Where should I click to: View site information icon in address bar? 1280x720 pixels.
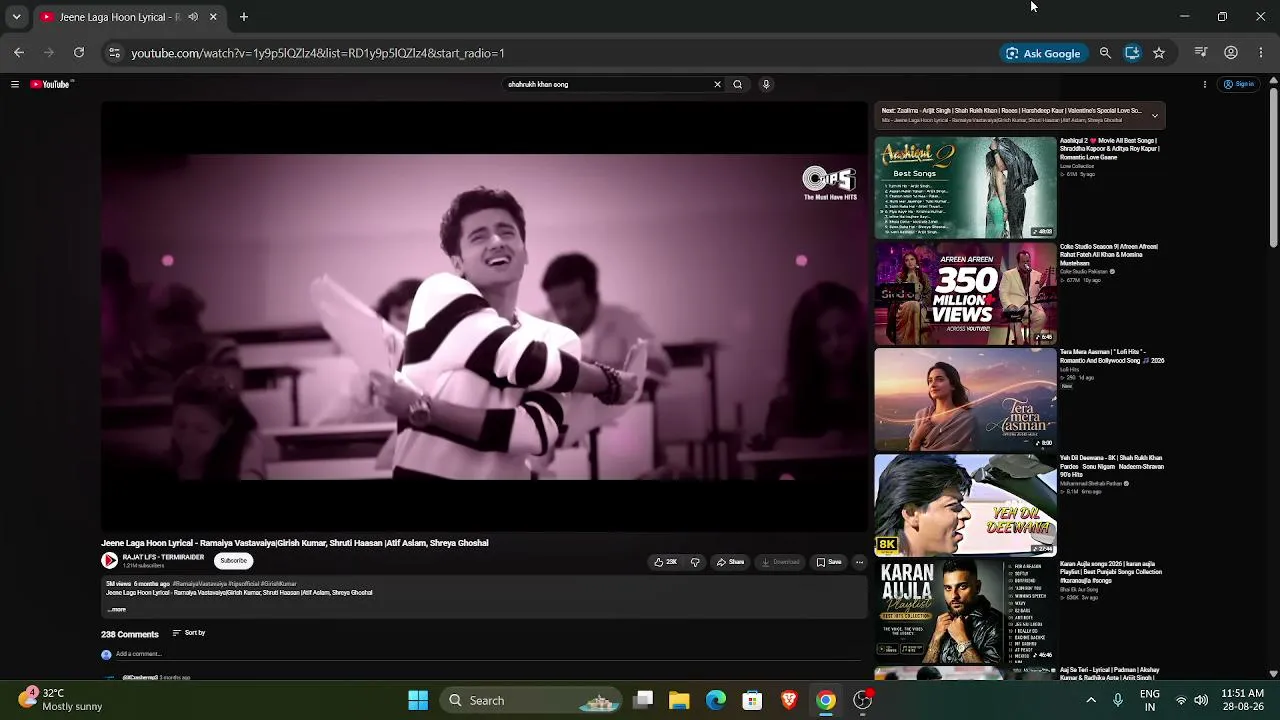(x=114, y=53)
